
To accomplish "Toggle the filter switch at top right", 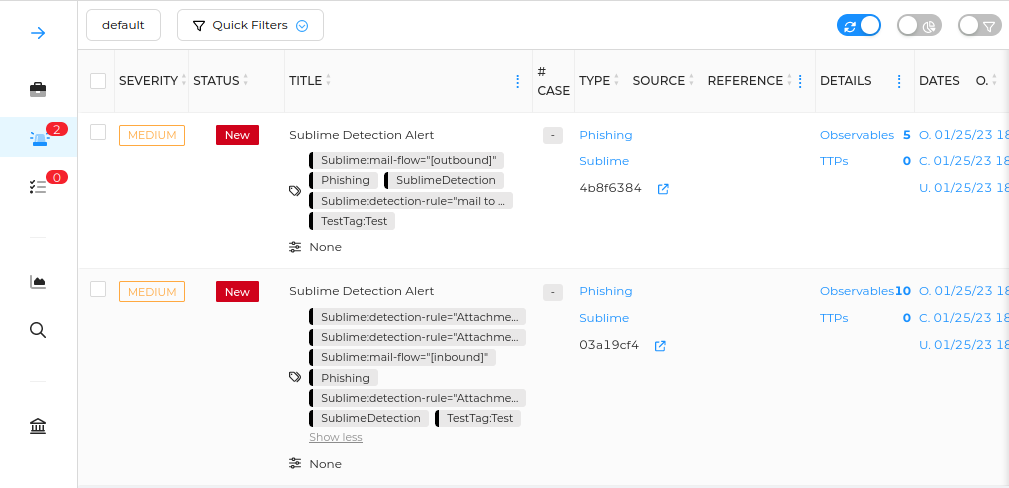I will (979, 25).
